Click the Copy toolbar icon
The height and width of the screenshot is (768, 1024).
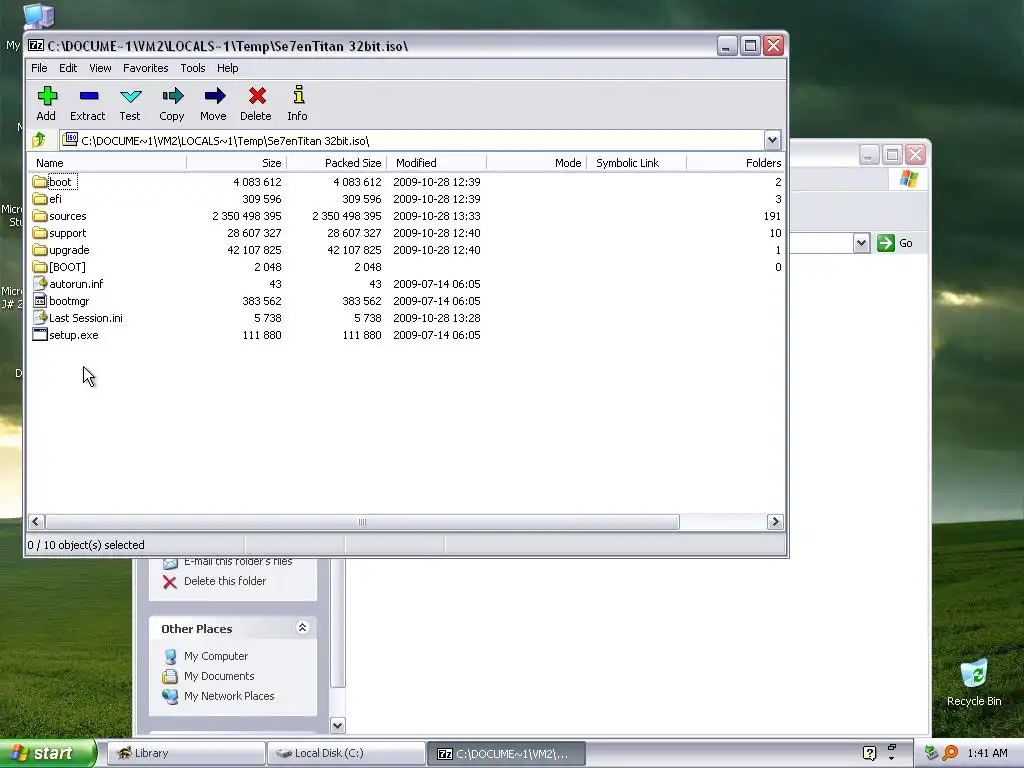click(x=172, y=97)
